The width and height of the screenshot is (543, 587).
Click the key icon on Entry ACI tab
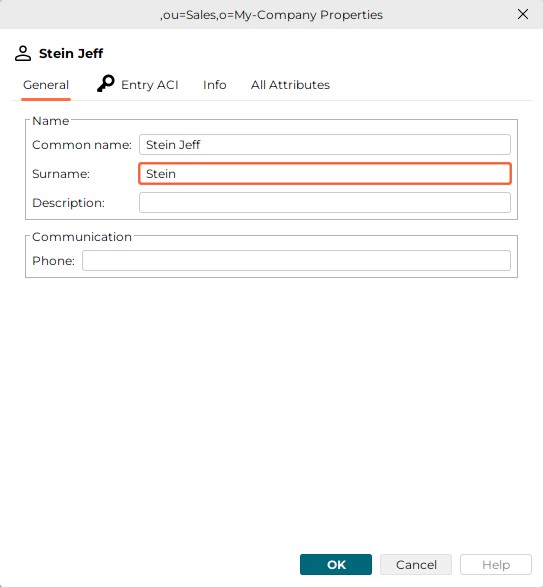(x=106, y=83)
